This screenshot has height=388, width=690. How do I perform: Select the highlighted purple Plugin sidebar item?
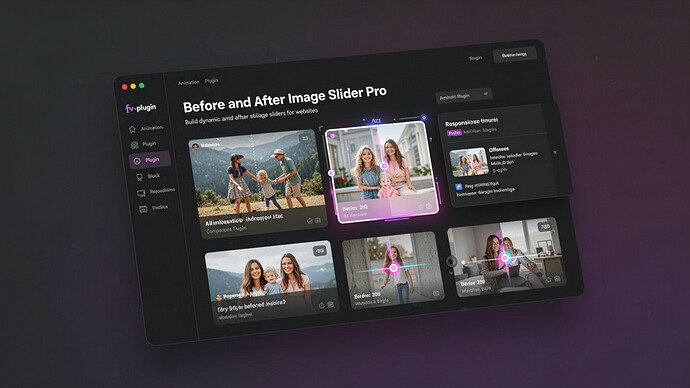pos(150,160)
